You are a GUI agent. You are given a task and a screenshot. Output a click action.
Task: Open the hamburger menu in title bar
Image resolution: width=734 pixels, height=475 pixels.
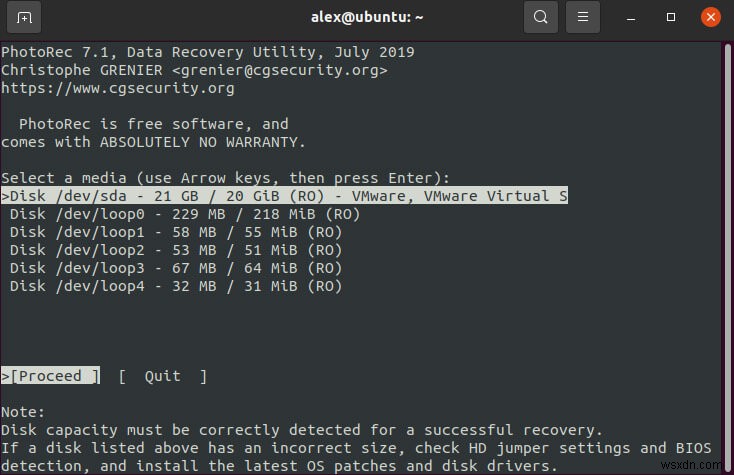coord(581,17)
